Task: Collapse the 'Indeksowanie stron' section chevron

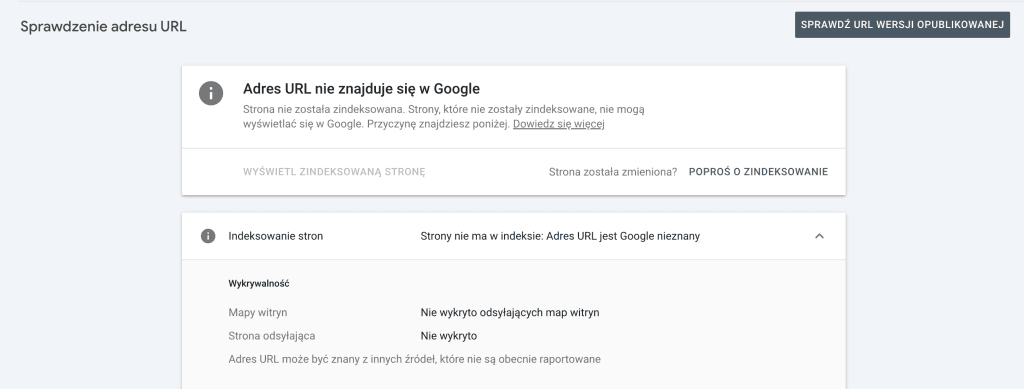Action: (819, 236)
